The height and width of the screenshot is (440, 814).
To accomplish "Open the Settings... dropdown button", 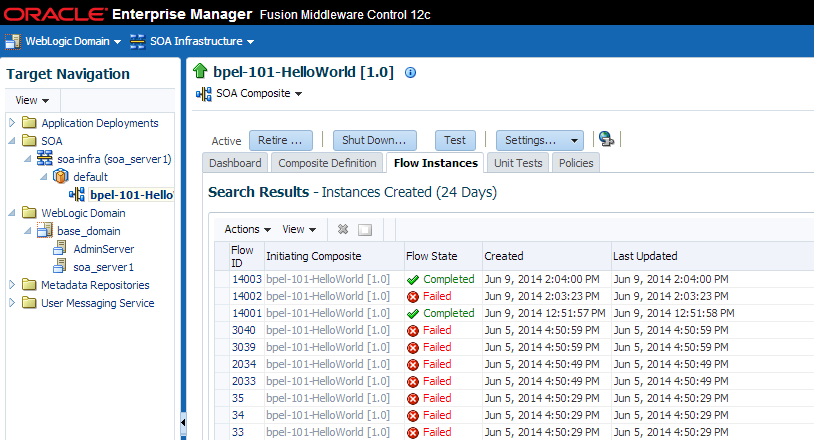I will pyautogui.click(x=540, y=140).
